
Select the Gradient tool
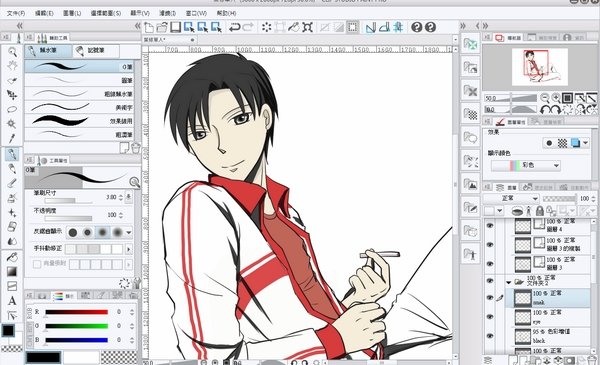12,272
